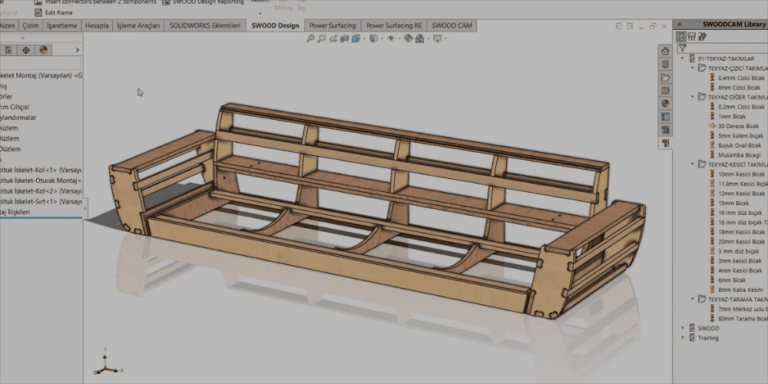Image resolution: width=768 pixels, height=384 pixels.
Task: Open the Display Style dropdown arrow
Action: 382,38
